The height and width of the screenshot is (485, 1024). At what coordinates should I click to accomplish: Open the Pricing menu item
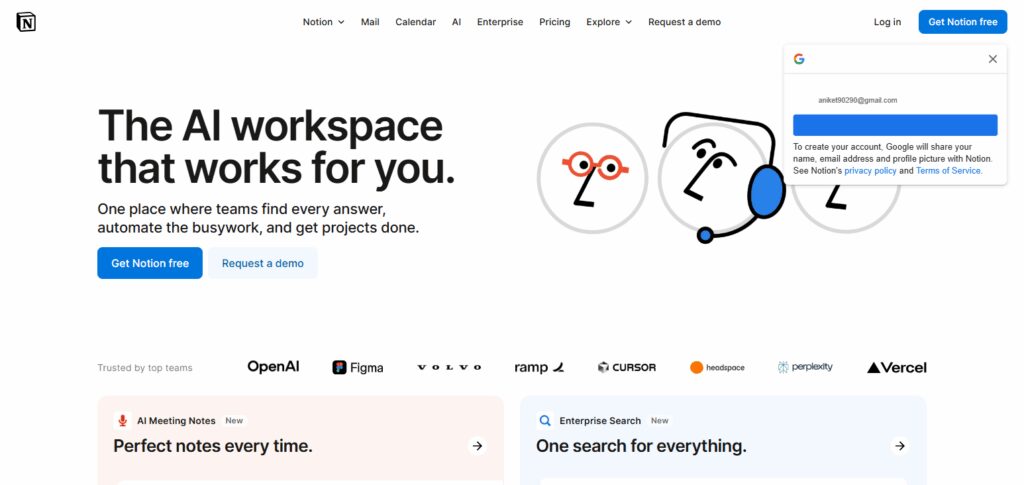pos(554,22)
